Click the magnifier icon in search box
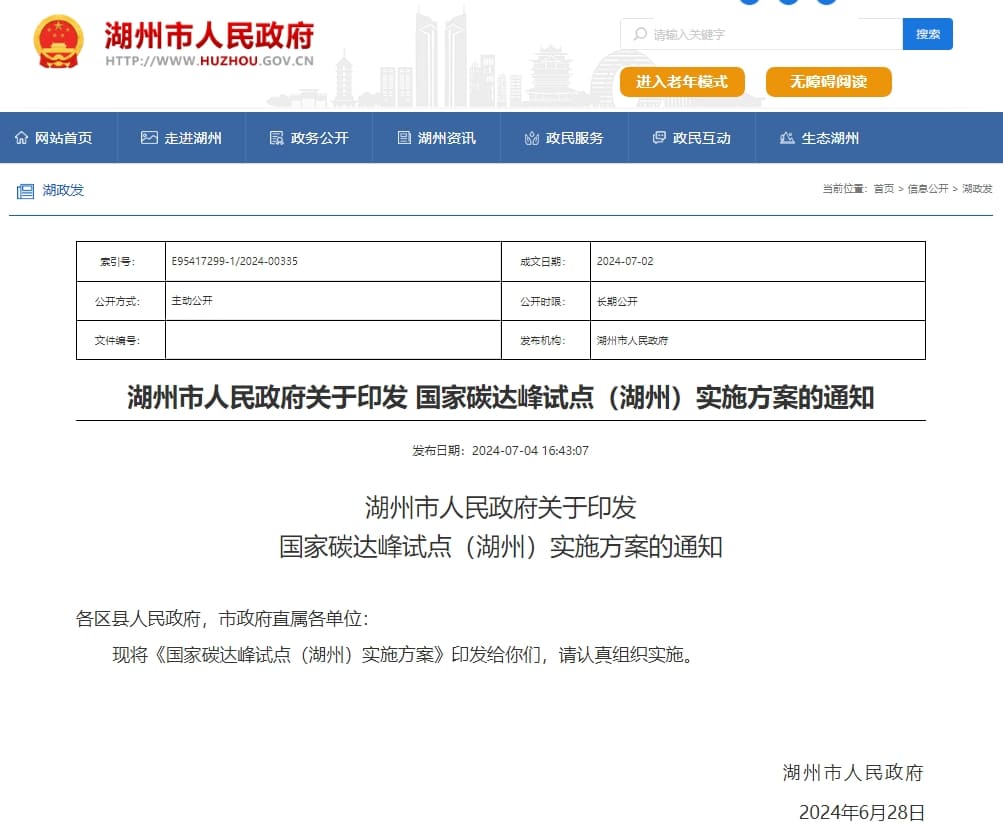 click(x=639, y=34)
